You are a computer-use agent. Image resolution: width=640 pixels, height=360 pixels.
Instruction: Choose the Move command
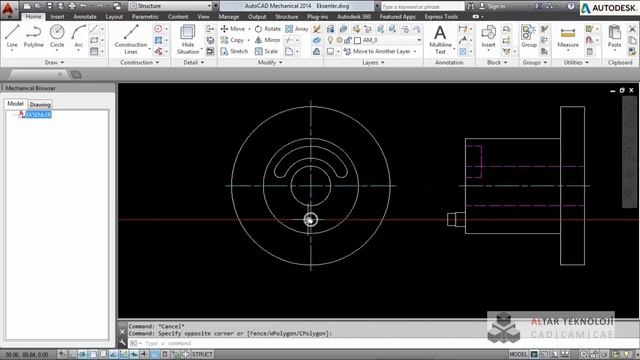click(x=233, y=29)
